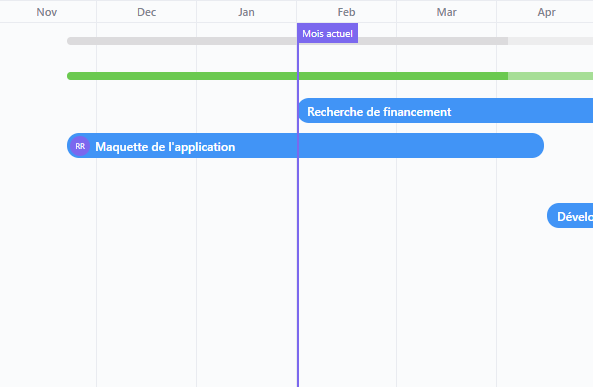Select the Dec month header
This screenshot has height=387, width=593.
[x=146, y=12]
